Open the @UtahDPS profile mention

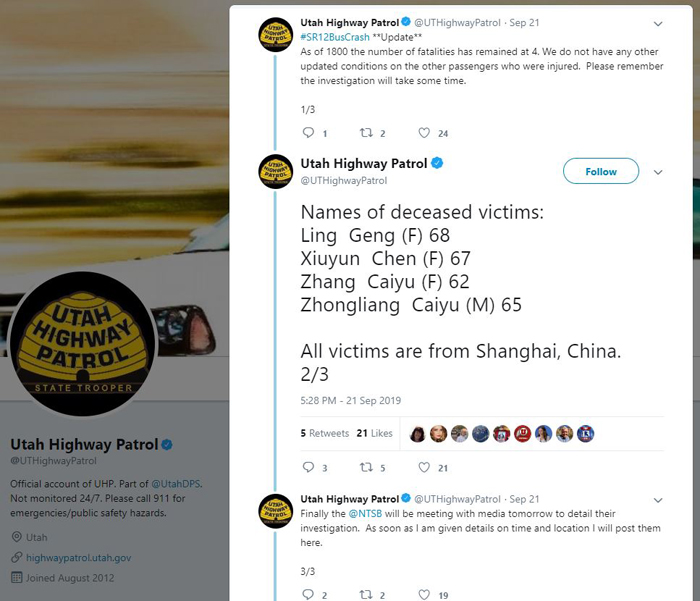(176, 484)
